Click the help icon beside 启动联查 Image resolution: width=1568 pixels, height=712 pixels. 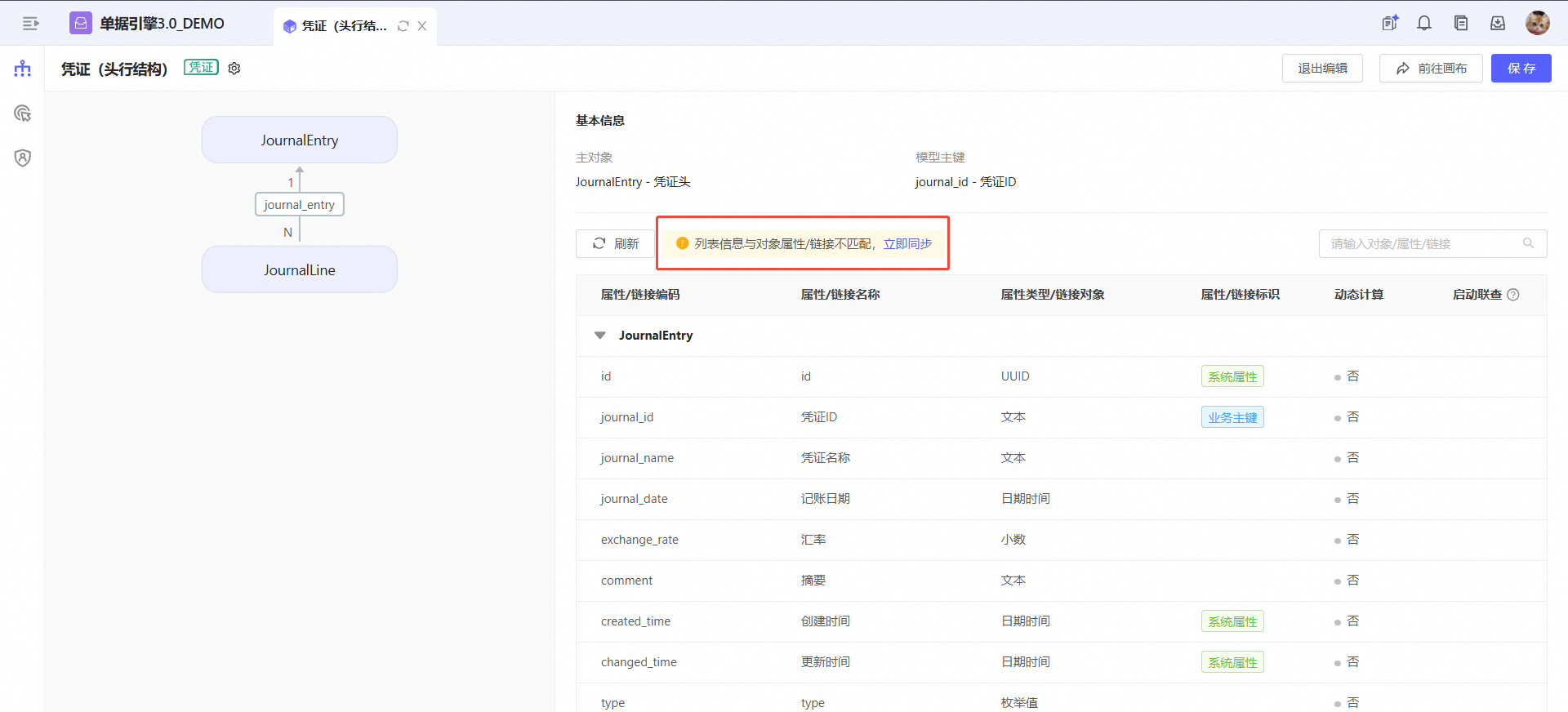(1513, 295)
